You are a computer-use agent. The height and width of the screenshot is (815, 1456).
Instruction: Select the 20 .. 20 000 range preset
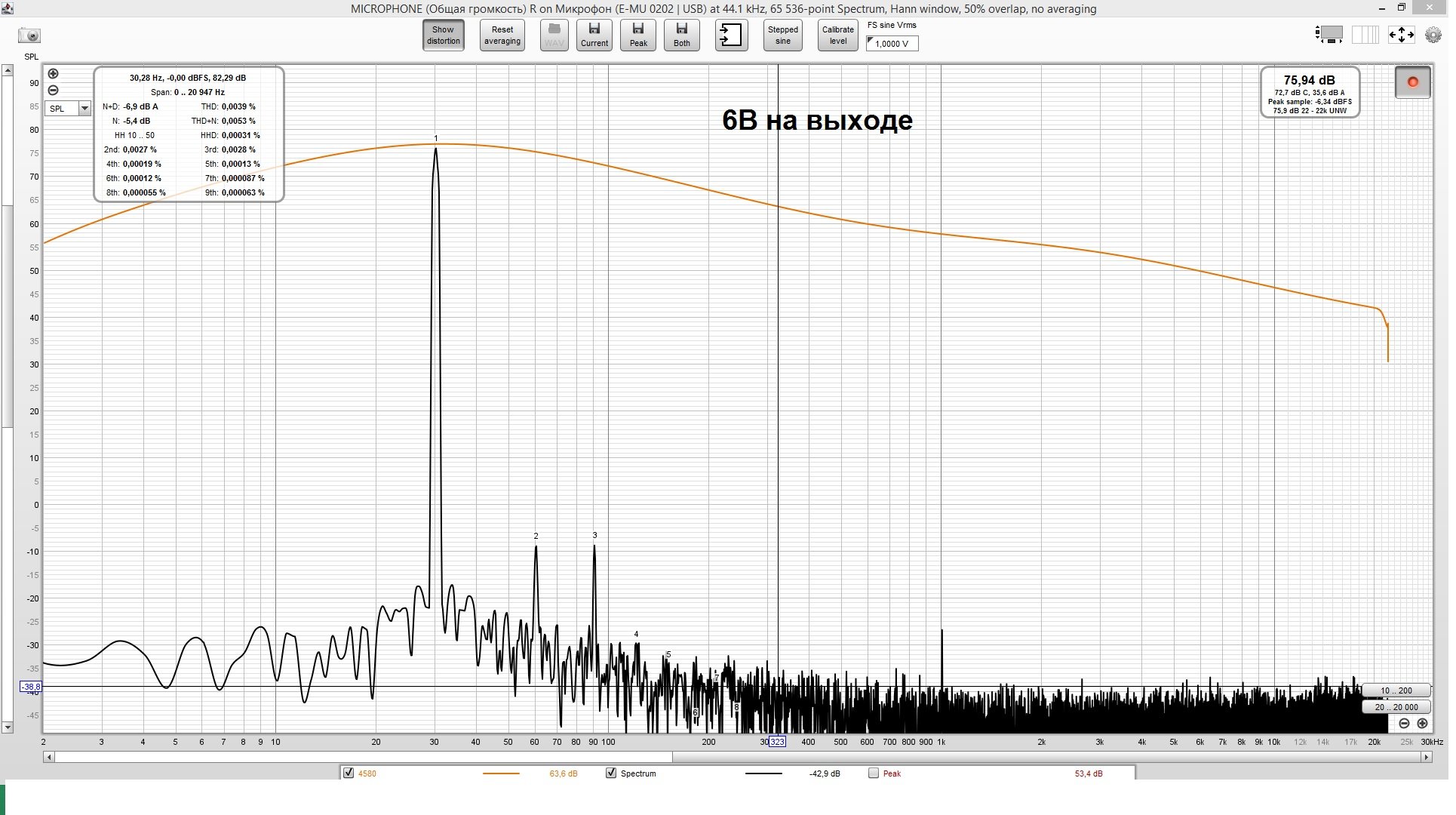click(1396, 707)
